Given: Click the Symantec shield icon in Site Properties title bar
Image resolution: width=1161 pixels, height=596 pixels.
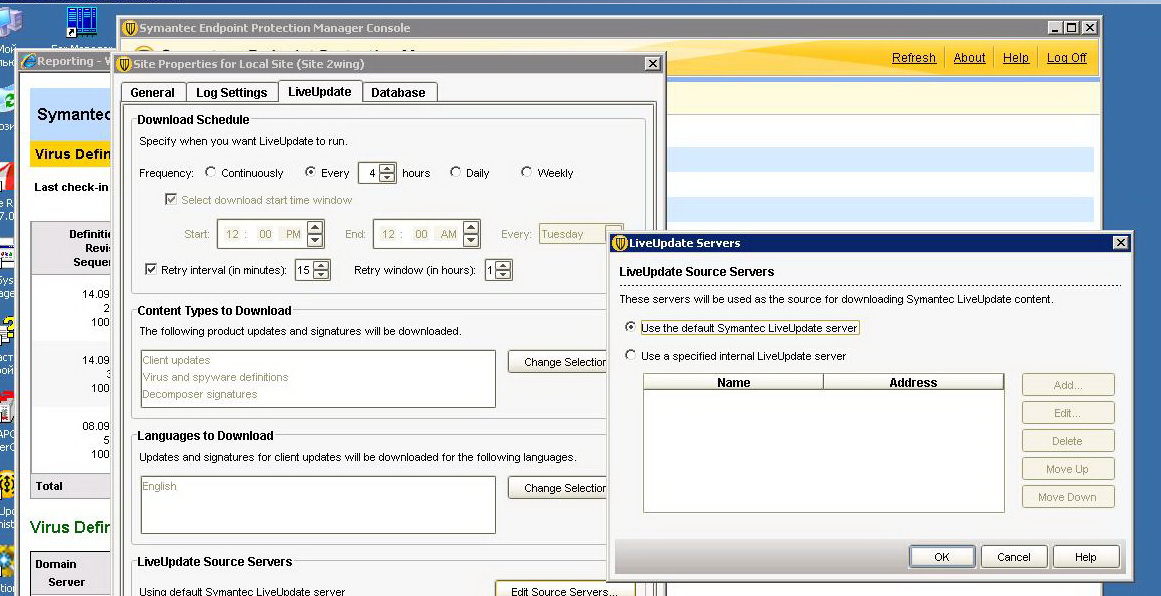Looking at the screenshot, I should coord(127,64).
